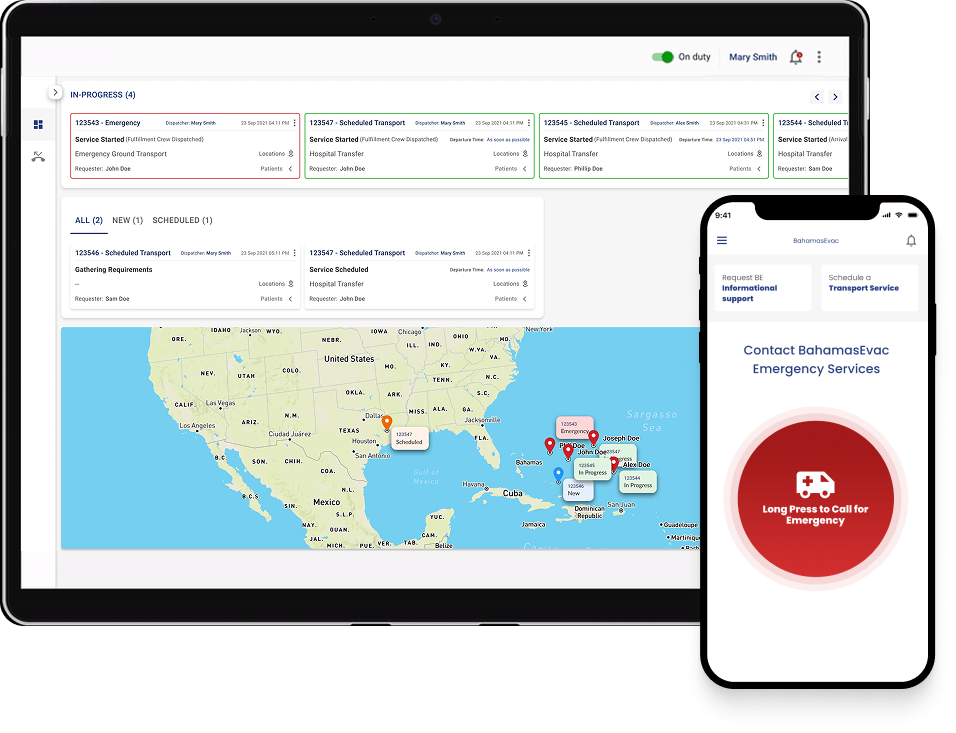Show Locations on Service Scheduled 123547 card
Image resolution: width=956 pixels, height=733 pixels.
pyautogui.click(x=510, y=284)
